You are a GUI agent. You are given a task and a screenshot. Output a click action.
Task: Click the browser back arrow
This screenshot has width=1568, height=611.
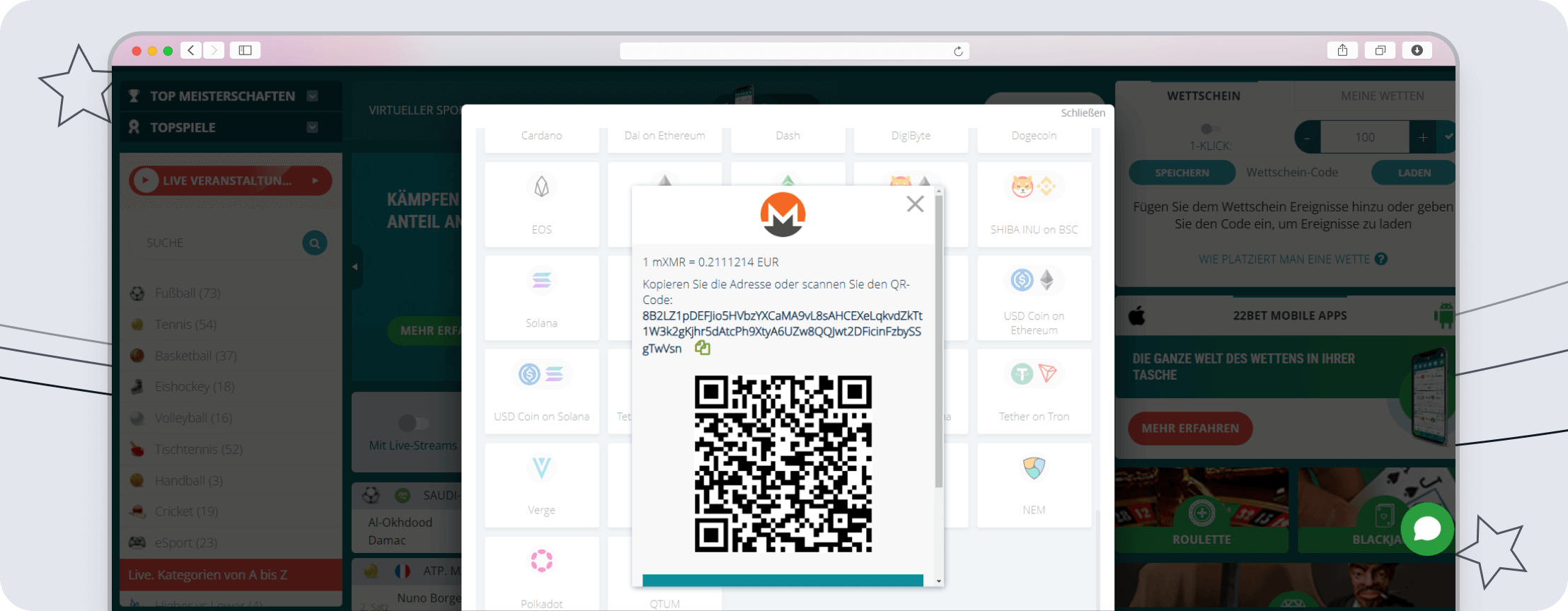click(191, 50)
